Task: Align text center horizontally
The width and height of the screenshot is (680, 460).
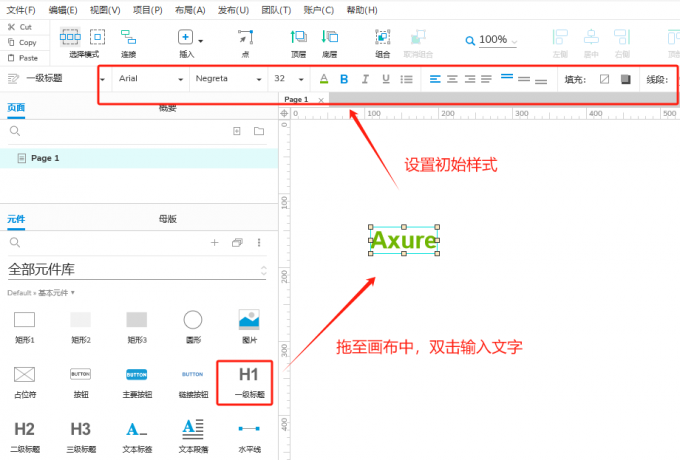Action: [x=452, y=79]
